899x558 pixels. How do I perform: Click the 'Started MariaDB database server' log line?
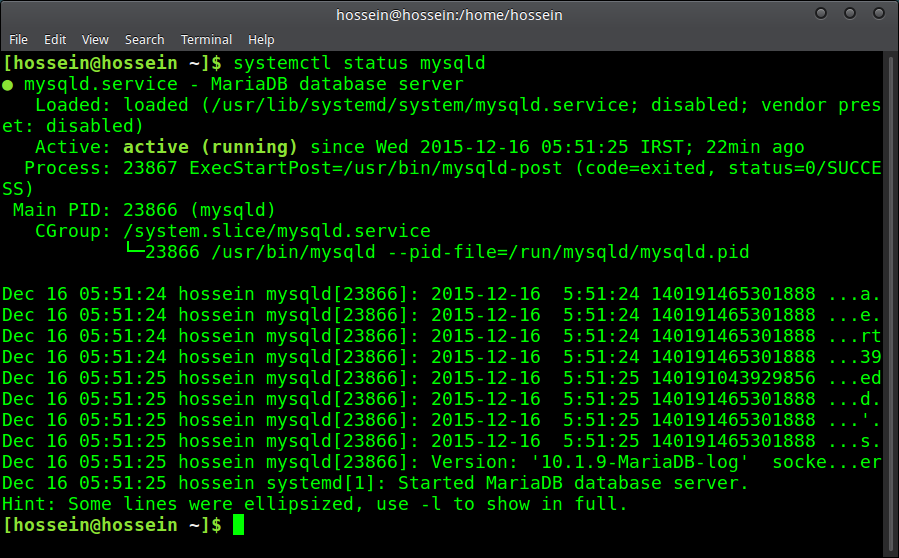[x=573, y=483]
